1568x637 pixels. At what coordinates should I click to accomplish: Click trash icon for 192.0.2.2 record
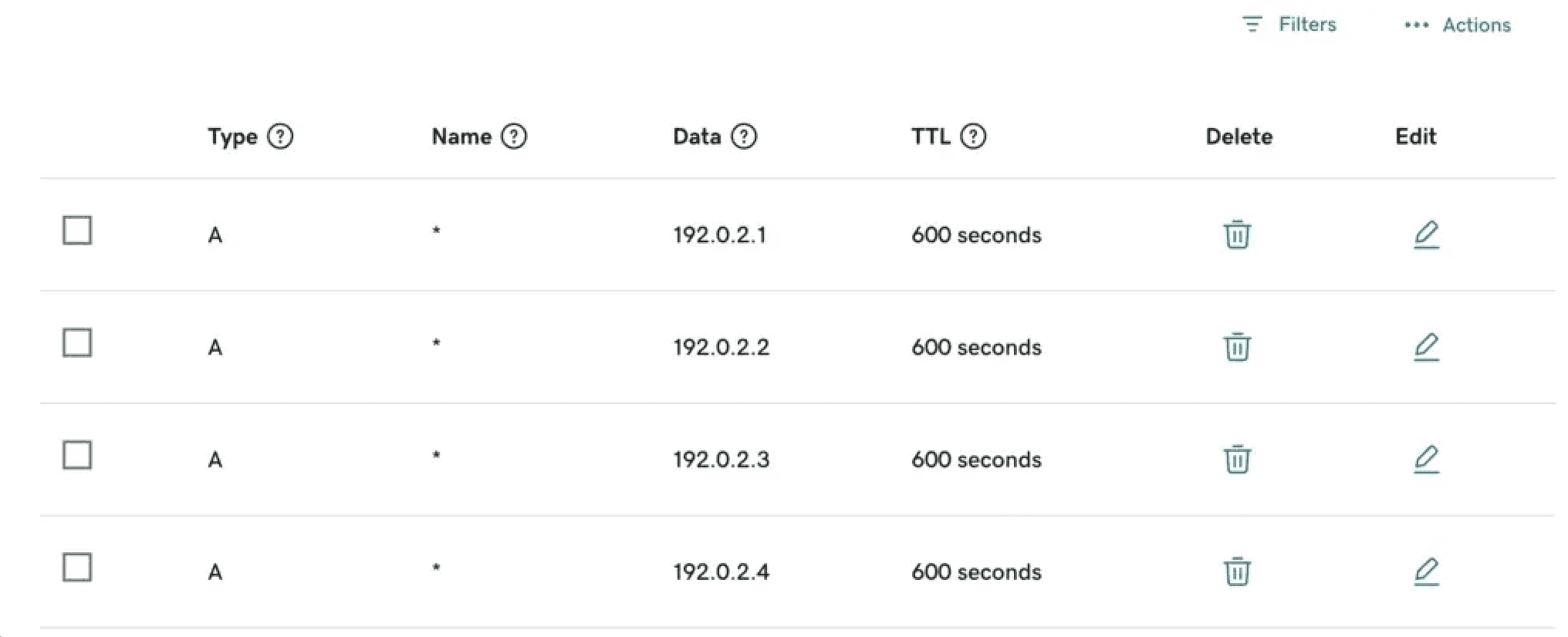click(x=1237, y=347)
